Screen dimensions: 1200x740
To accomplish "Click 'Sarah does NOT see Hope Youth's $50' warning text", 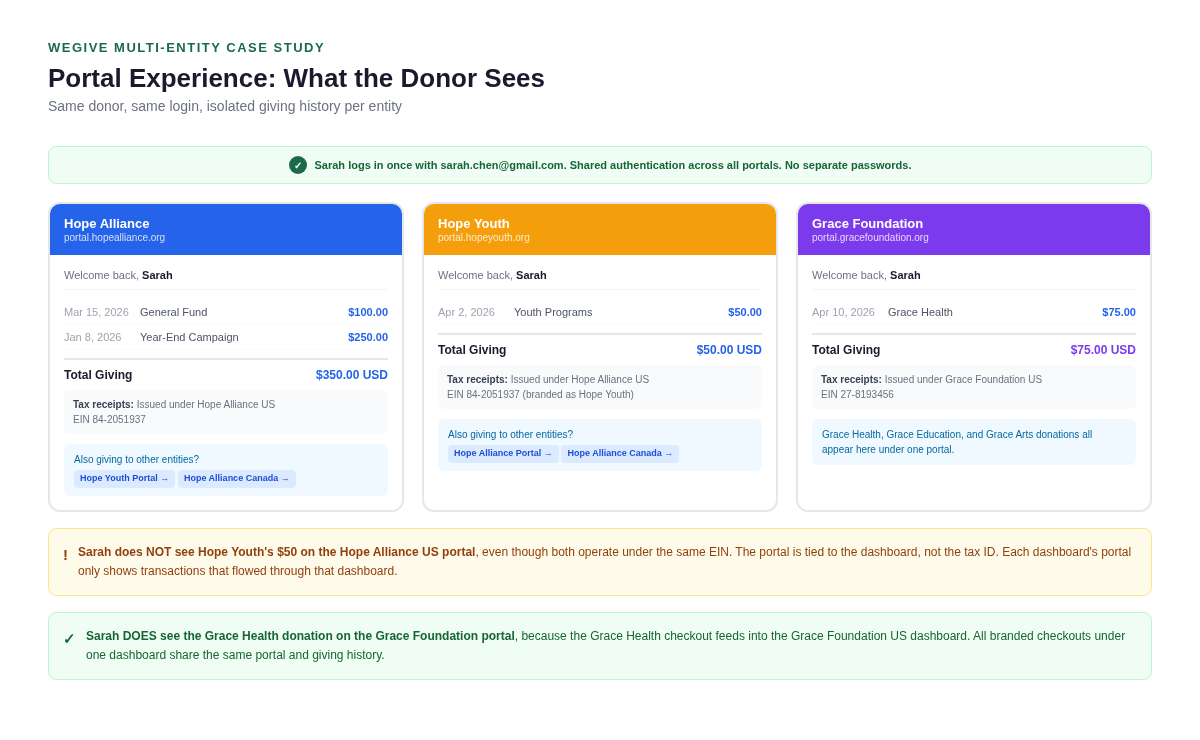I will coord(277,552).
